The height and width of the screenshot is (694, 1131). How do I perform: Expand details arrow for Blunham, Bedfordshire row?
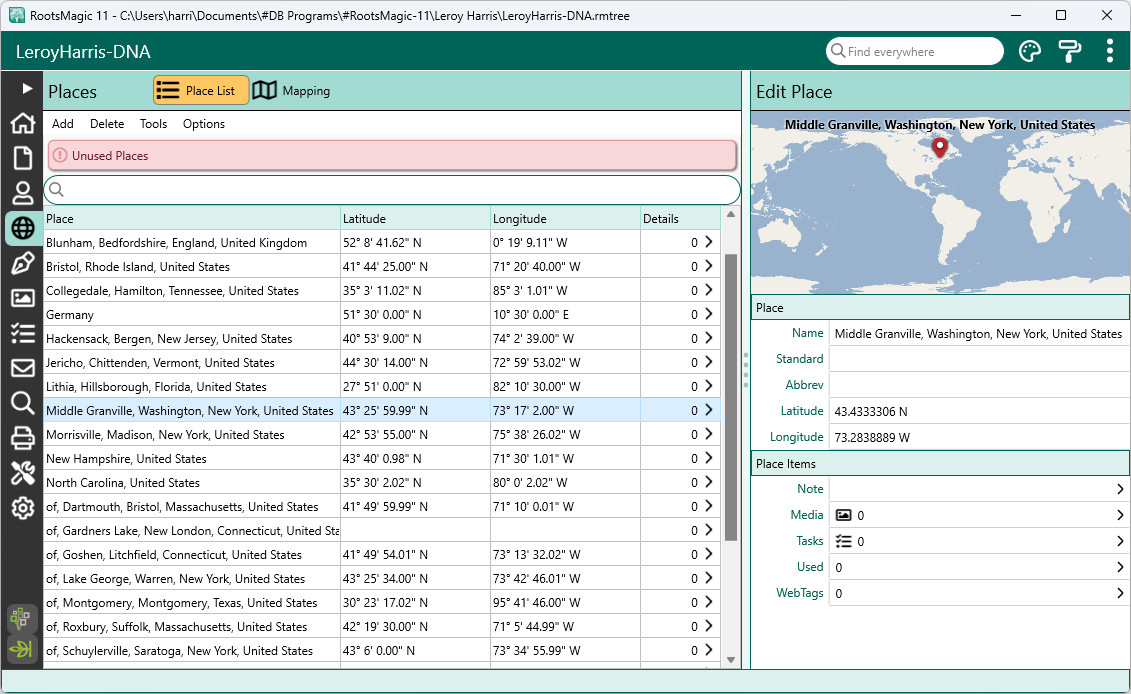[708, 242]
